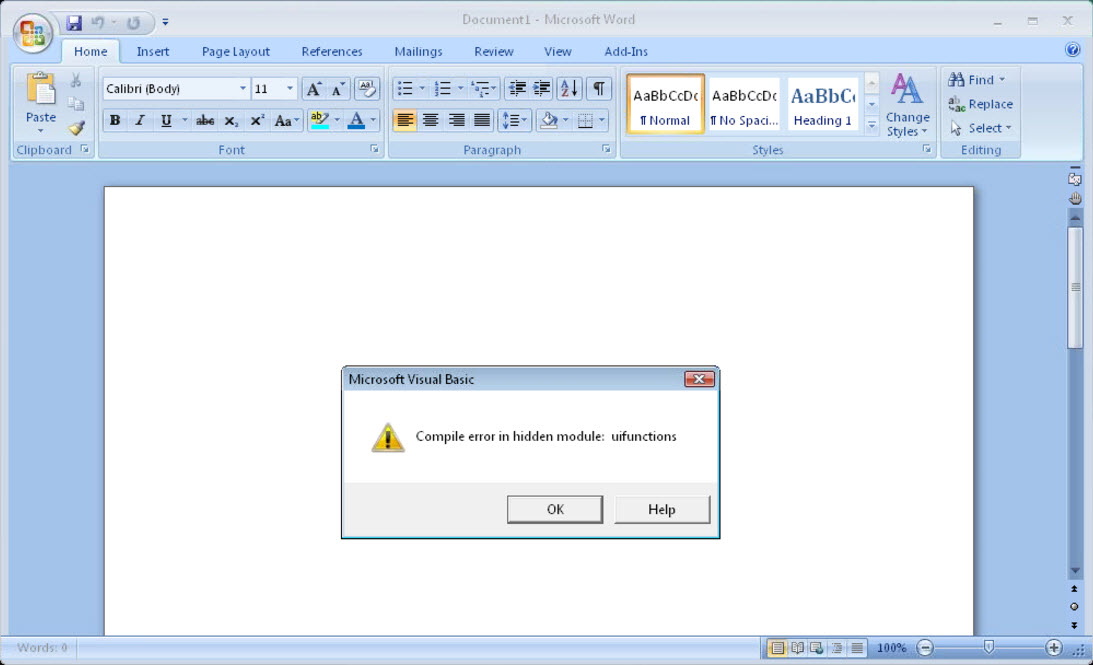Center the paragraph text
Image resolution: width=1093 pixels, height=665 pixels.
pyautogui.click(x=431, y=121)
